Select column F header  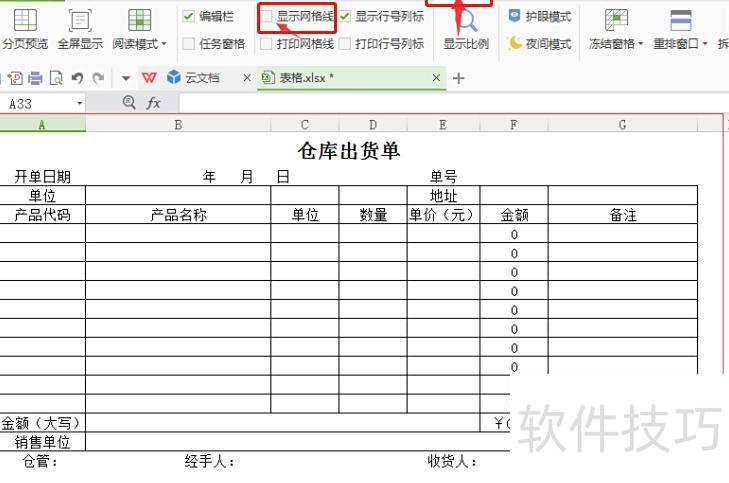(514, 125)
